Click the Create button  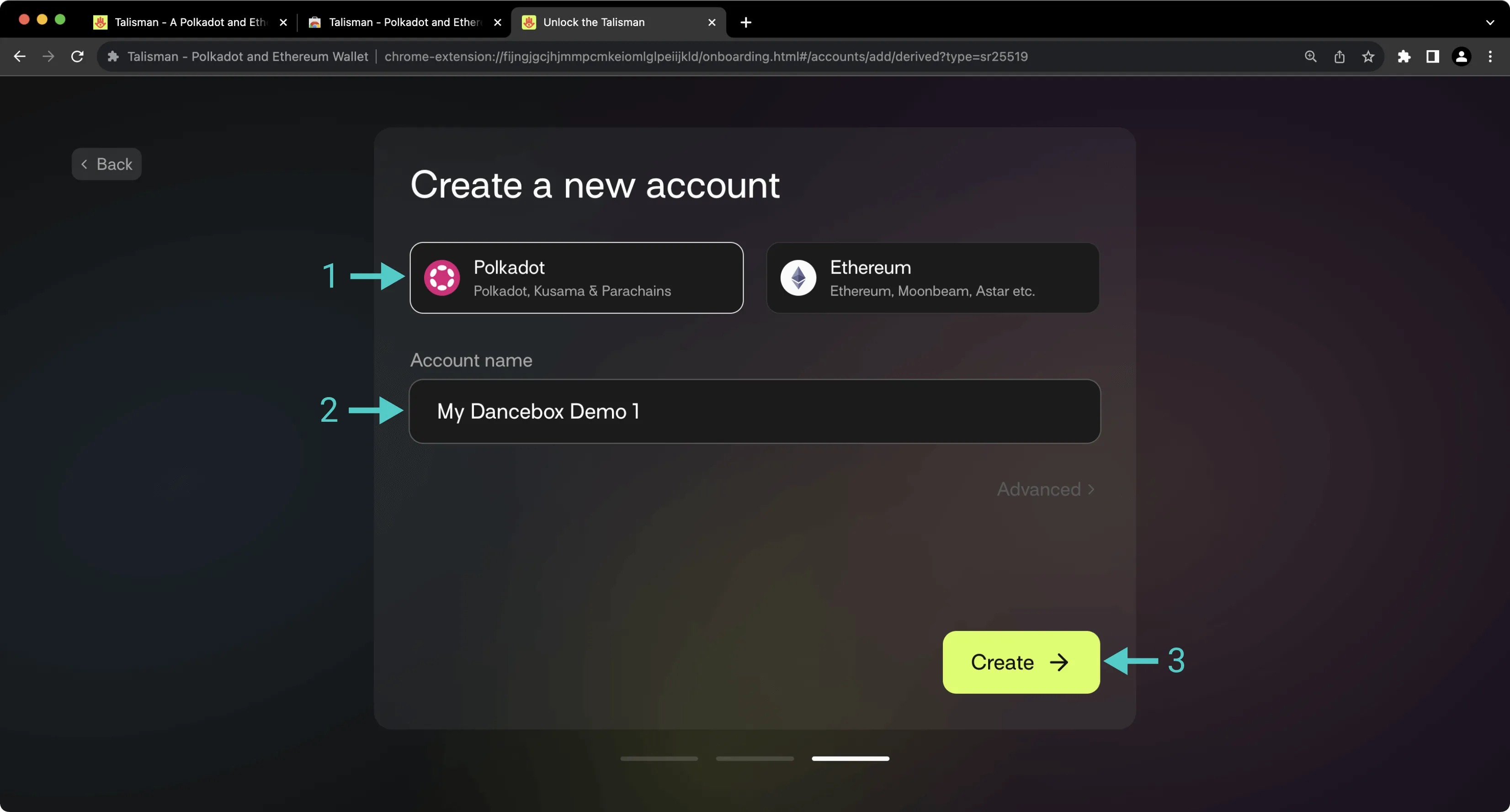pos(1021,662)
